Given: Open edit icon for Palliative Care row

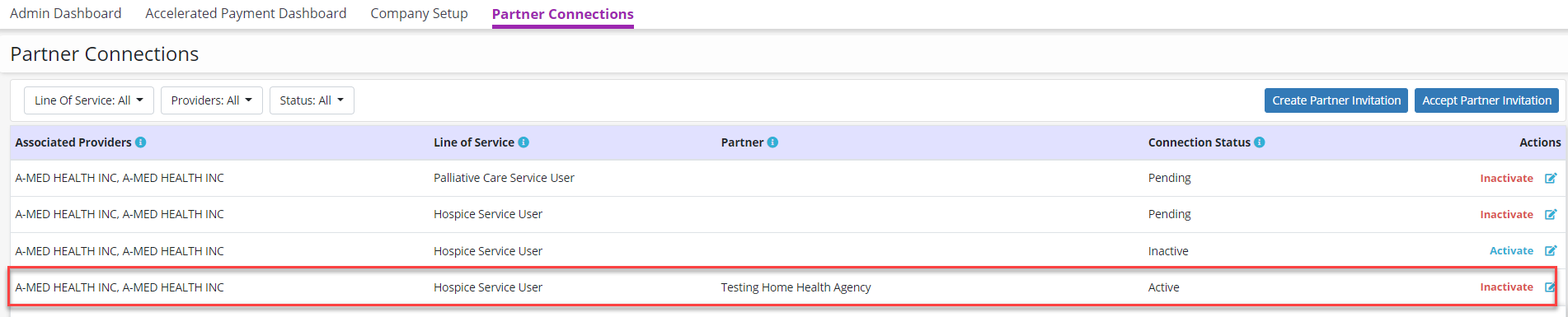Looking at the screenshot, I should 1550,178.
